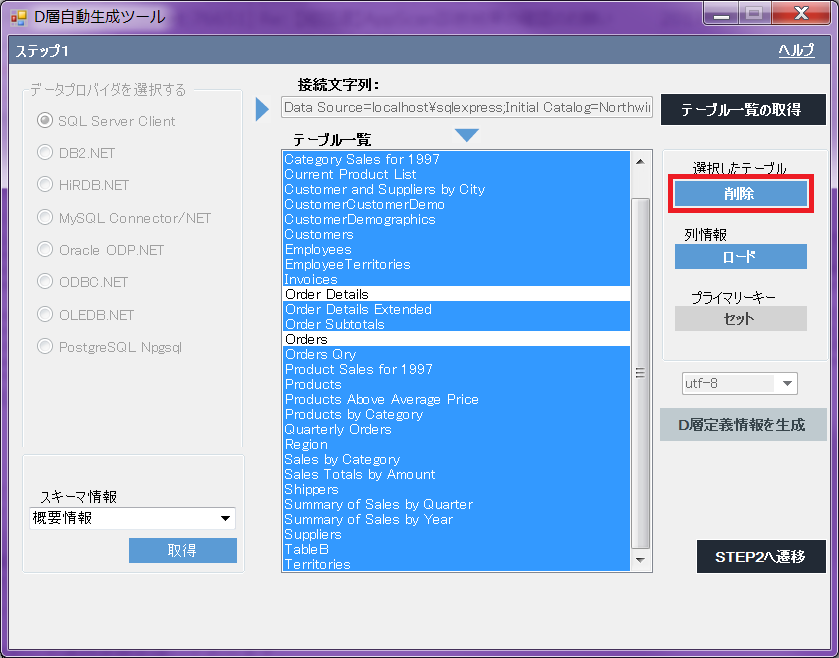The width and height of the screenshot is (839, 658).
Task: Select Order Details in the table list
Action: (x=327, y=294)
